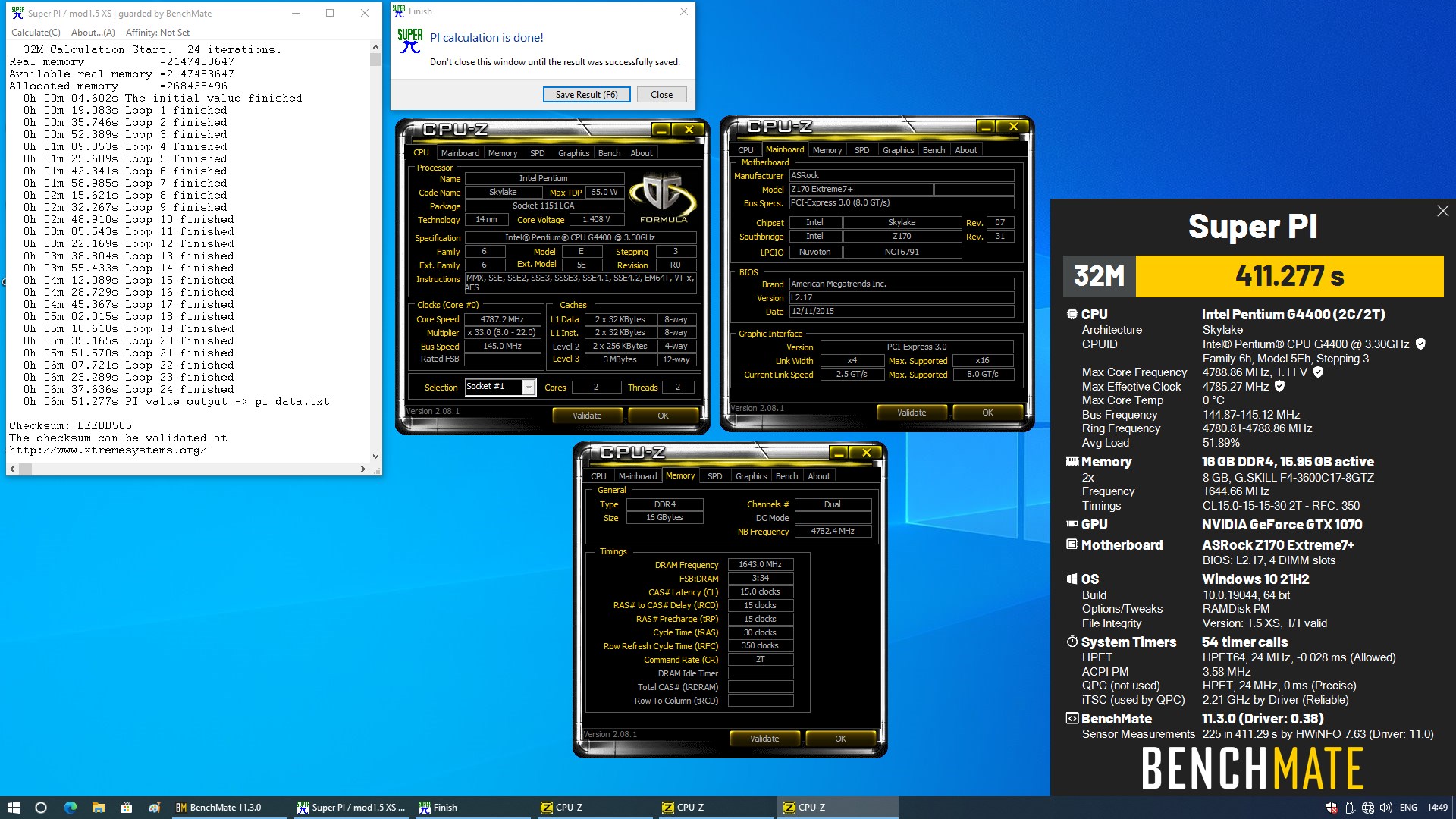
Task: Click the Core Speed 4787.2 MHz field
Action: [502, 319]
